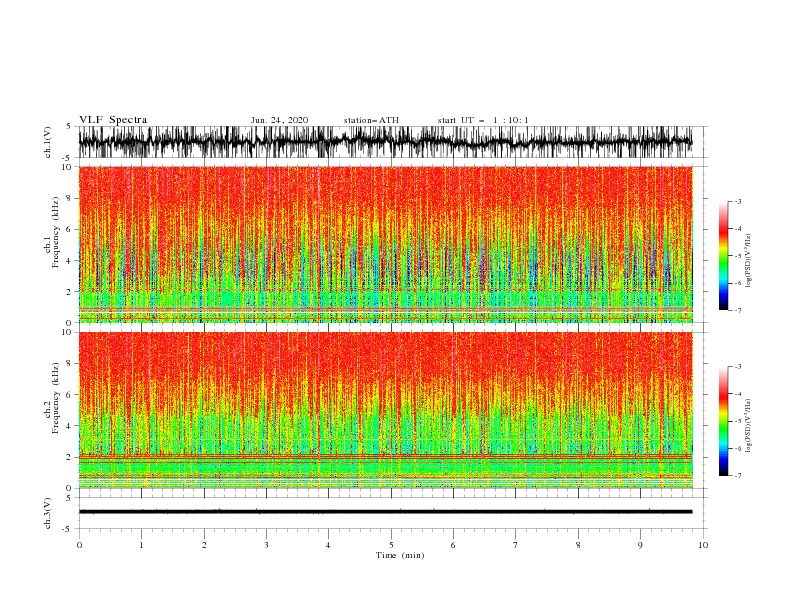Click inside the ch.2 spectrogram panel
The height and width of the screenshot is (612, 792).
click(385, 410)
